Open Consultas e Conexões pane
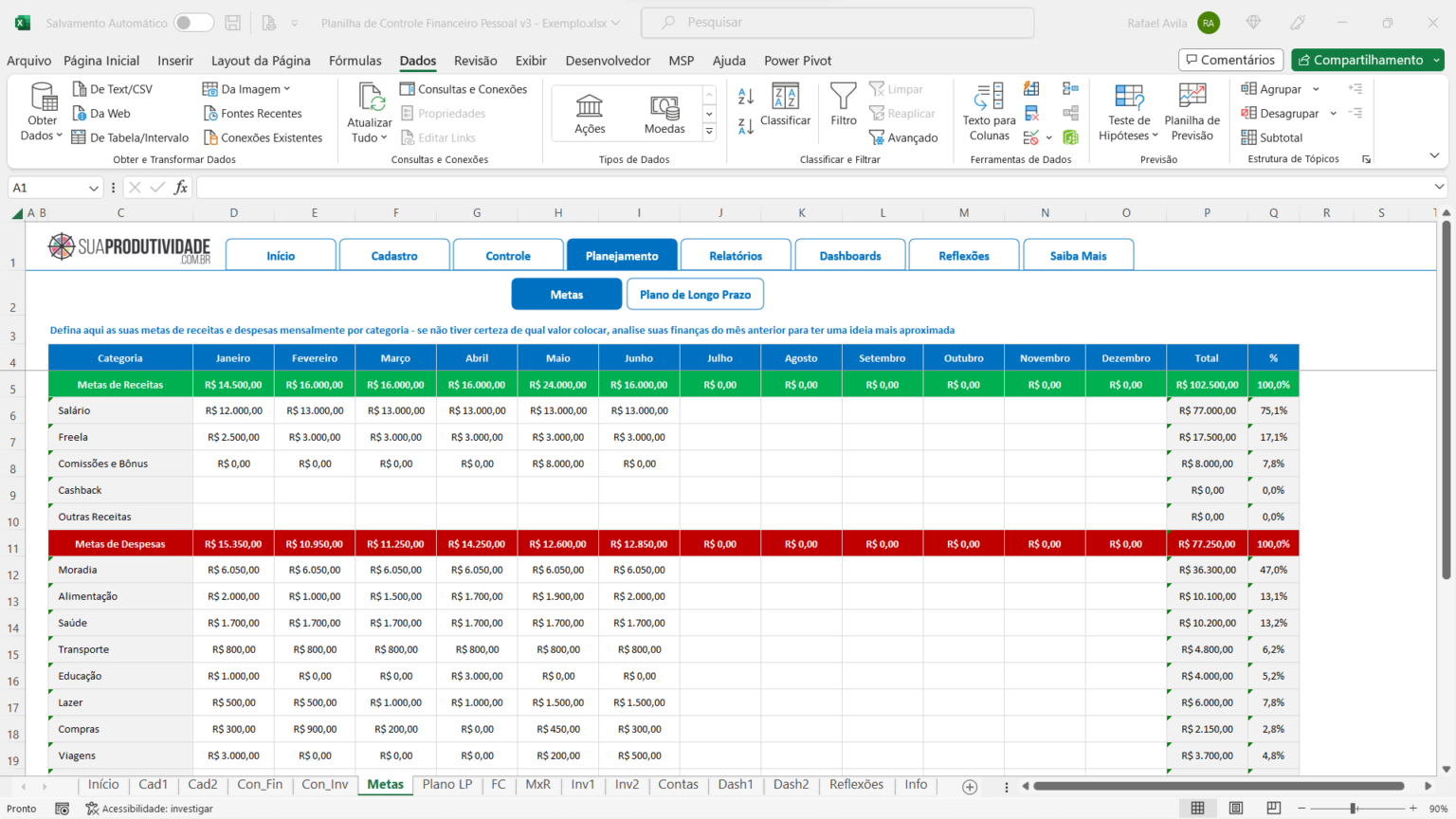1456x819 pixels. 464,89
